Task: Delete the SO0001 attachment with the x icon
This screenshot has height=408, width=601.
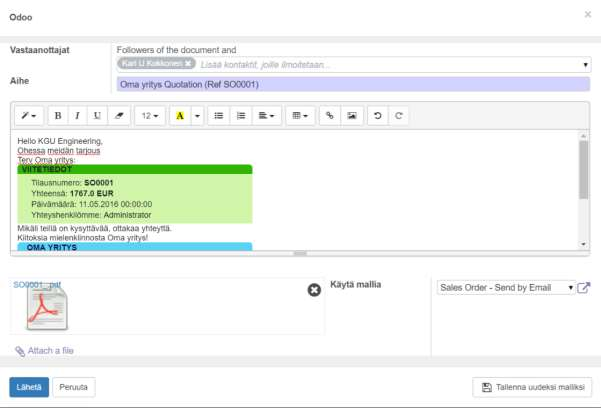Action: click(x=314, y=290)
